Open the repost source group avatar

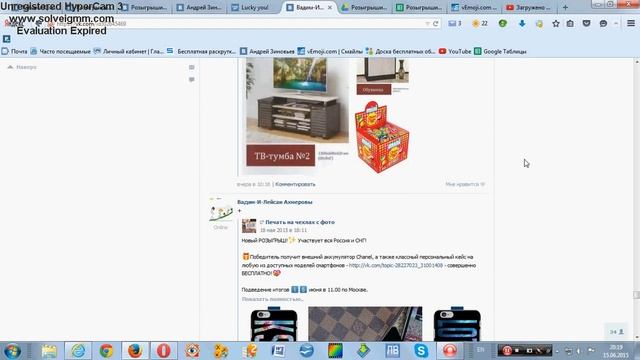(249, 226)
